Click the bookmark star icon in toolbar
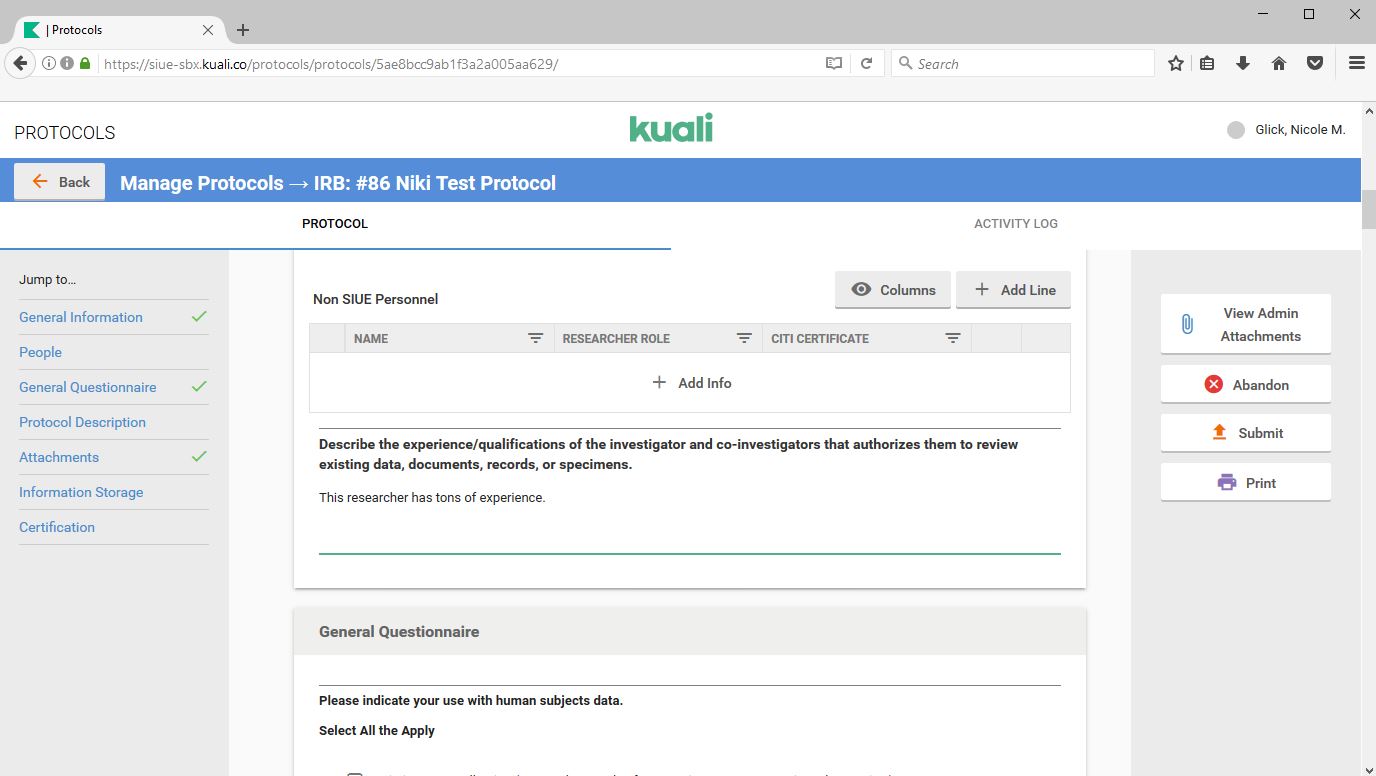1376x776 pixels. [x=1176, y=63]
